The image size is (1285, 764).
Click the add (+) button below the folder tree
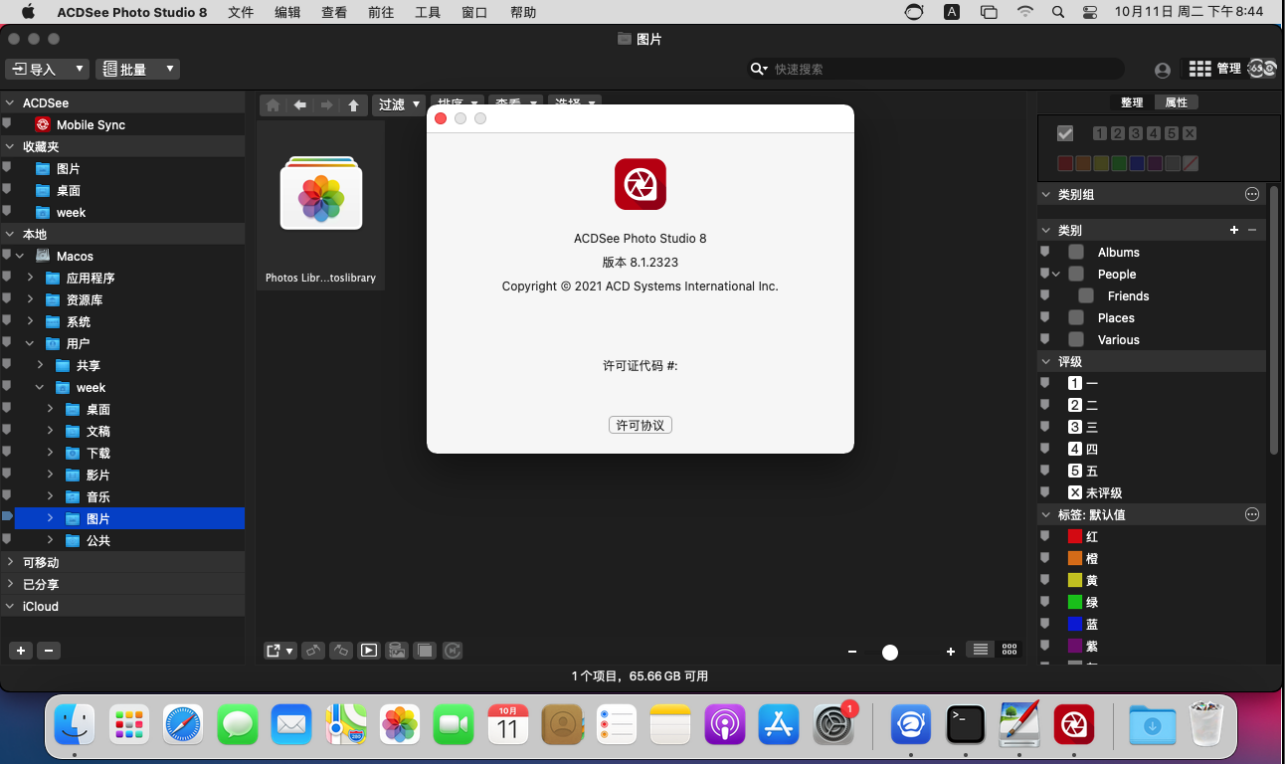pos(21,650)
